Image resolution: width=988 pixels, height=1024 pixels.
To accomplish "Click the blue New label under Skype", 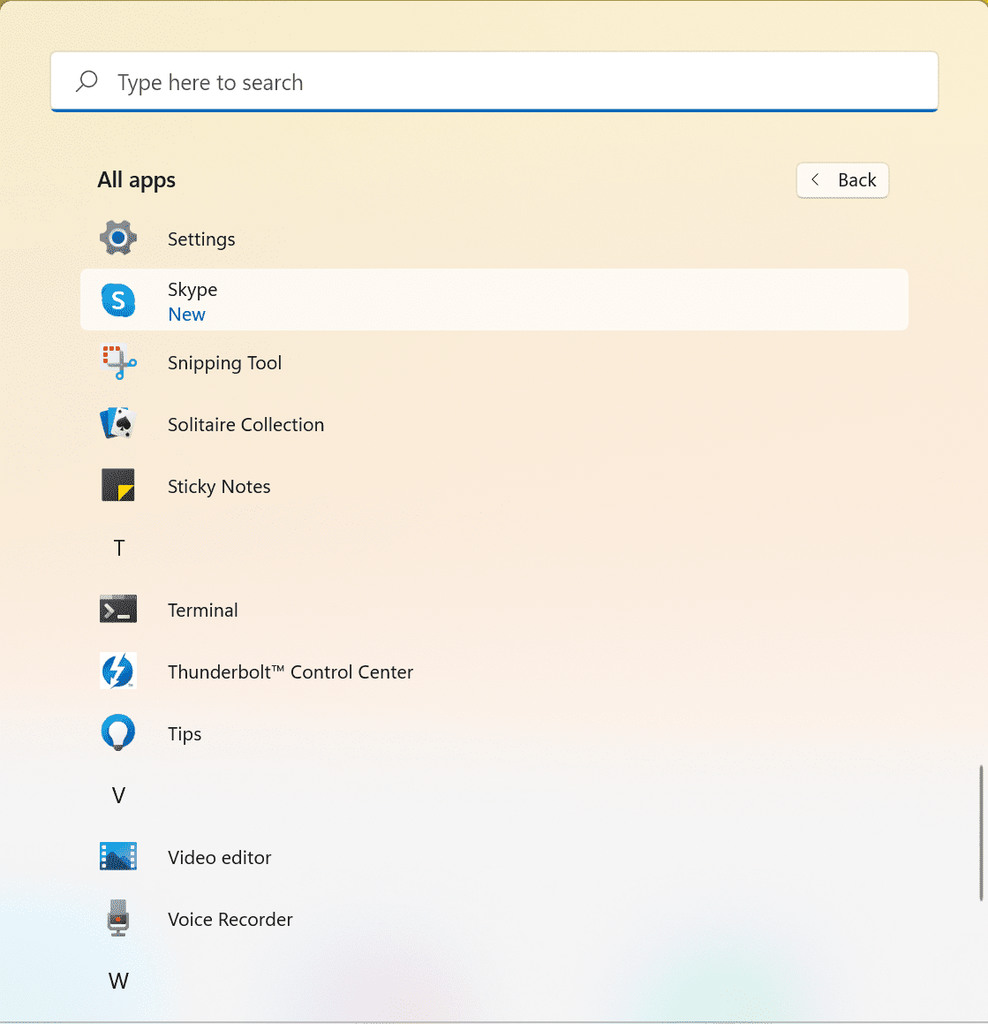I will 187,315.
